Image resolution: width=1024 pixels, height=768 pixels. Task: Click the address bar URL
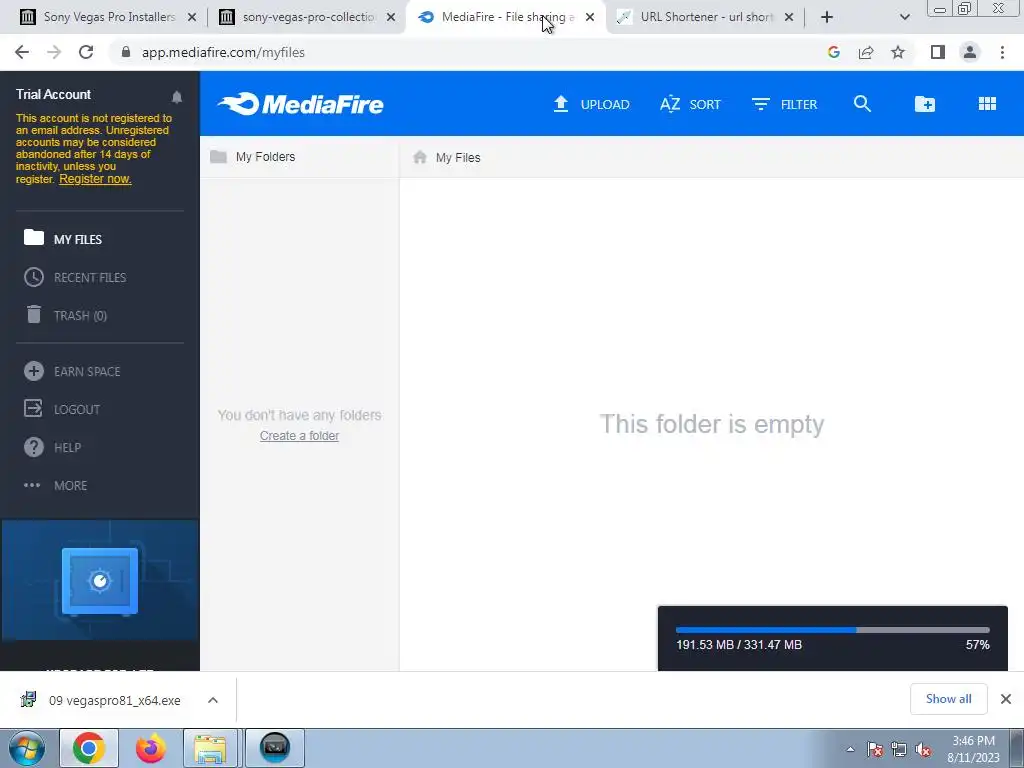pos(223,52)
